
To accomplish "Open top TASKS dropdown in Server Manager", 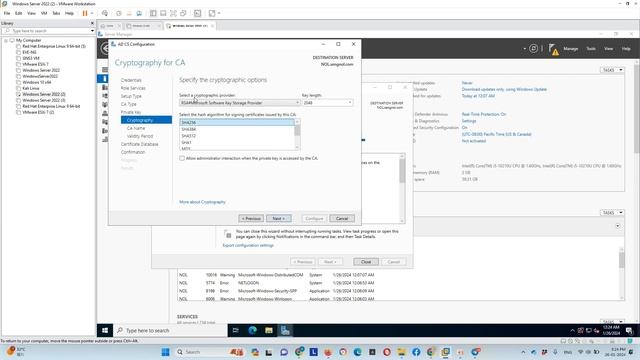I will click(613, 70).
